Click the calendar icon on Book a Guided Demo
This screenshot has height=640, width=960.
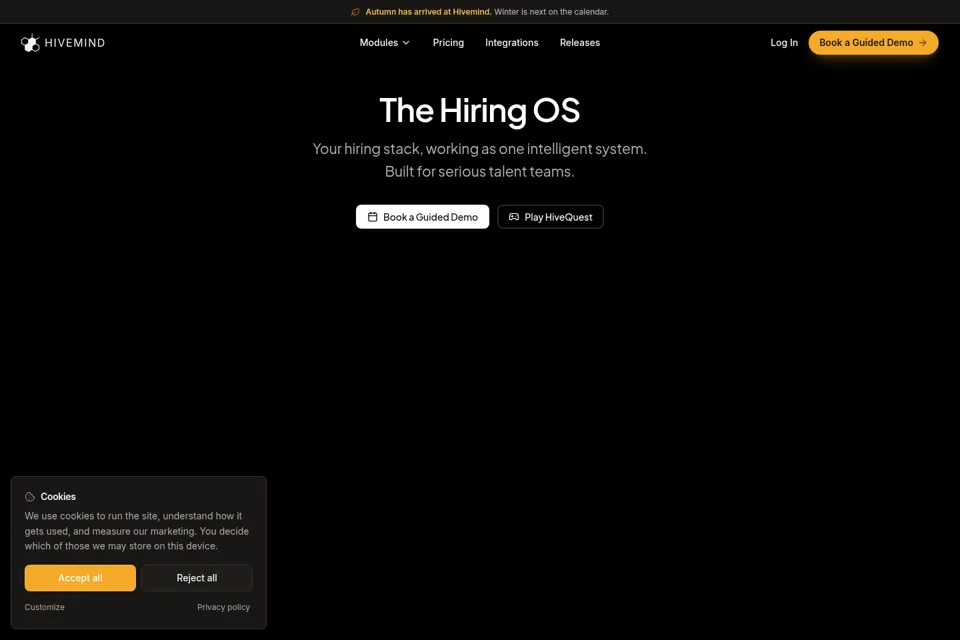(372, 217)
